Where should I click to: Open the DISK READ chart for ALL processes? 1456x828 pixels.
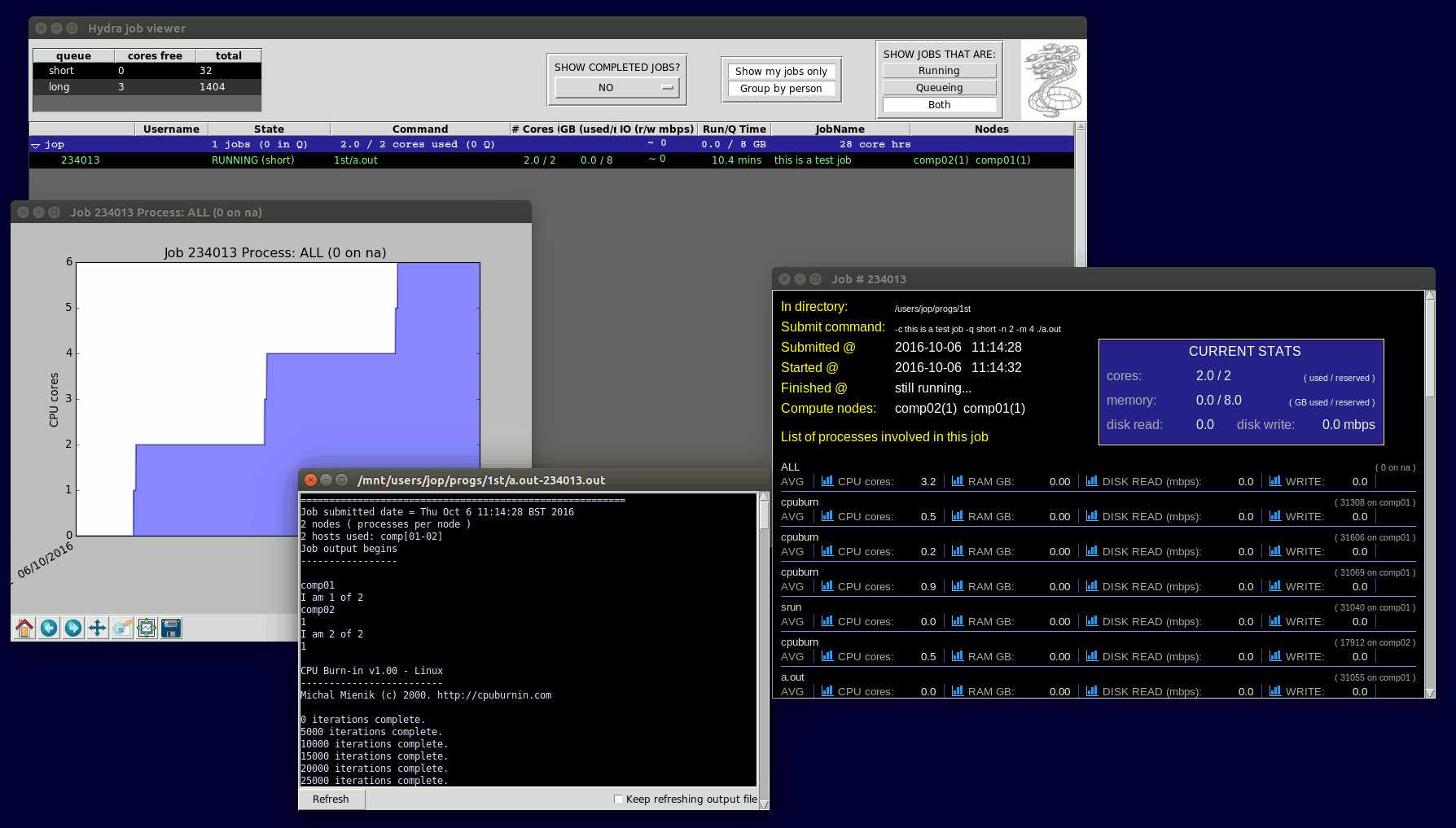coord(1092,481)
